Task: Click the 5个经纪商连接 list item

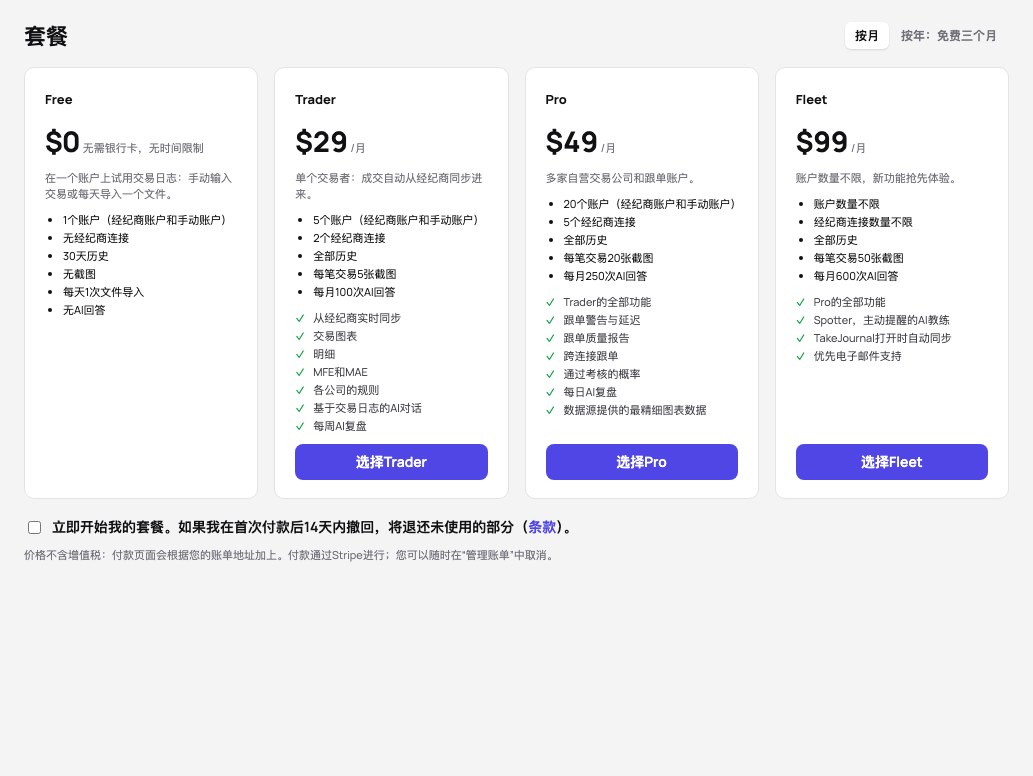Action: click(600, 222)
